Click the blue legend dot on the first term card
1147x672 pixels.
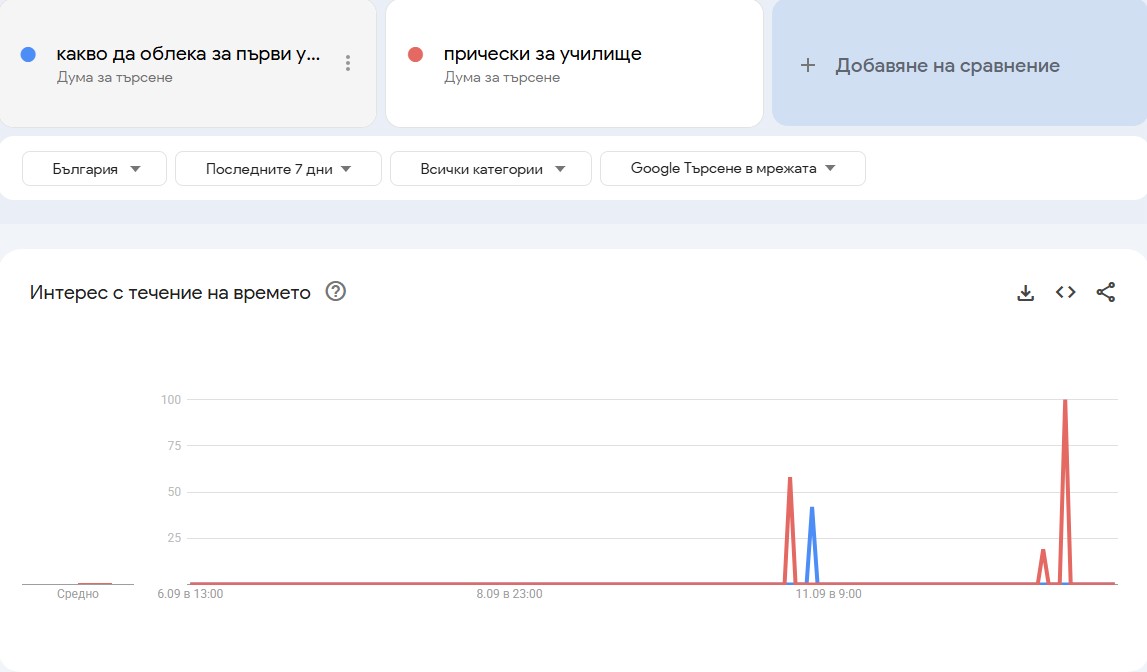28,53
